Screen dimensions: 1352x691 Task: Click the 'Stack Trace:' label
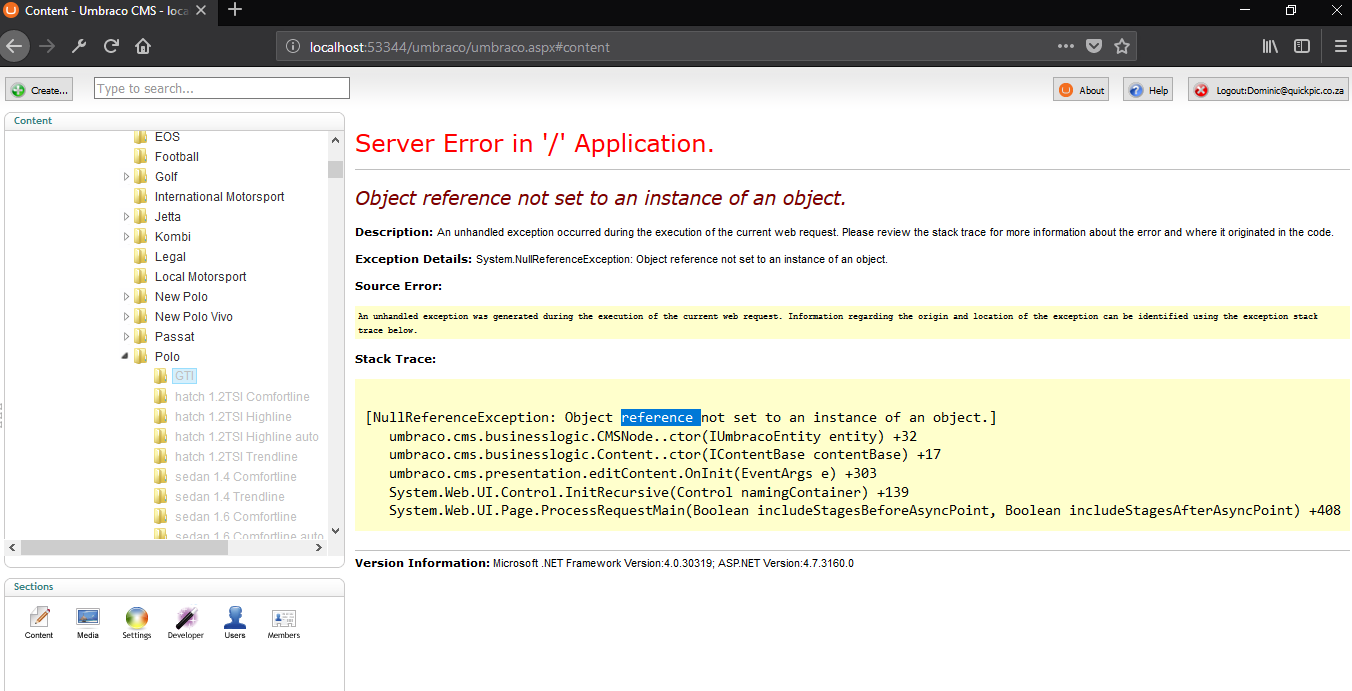[395, 359]
